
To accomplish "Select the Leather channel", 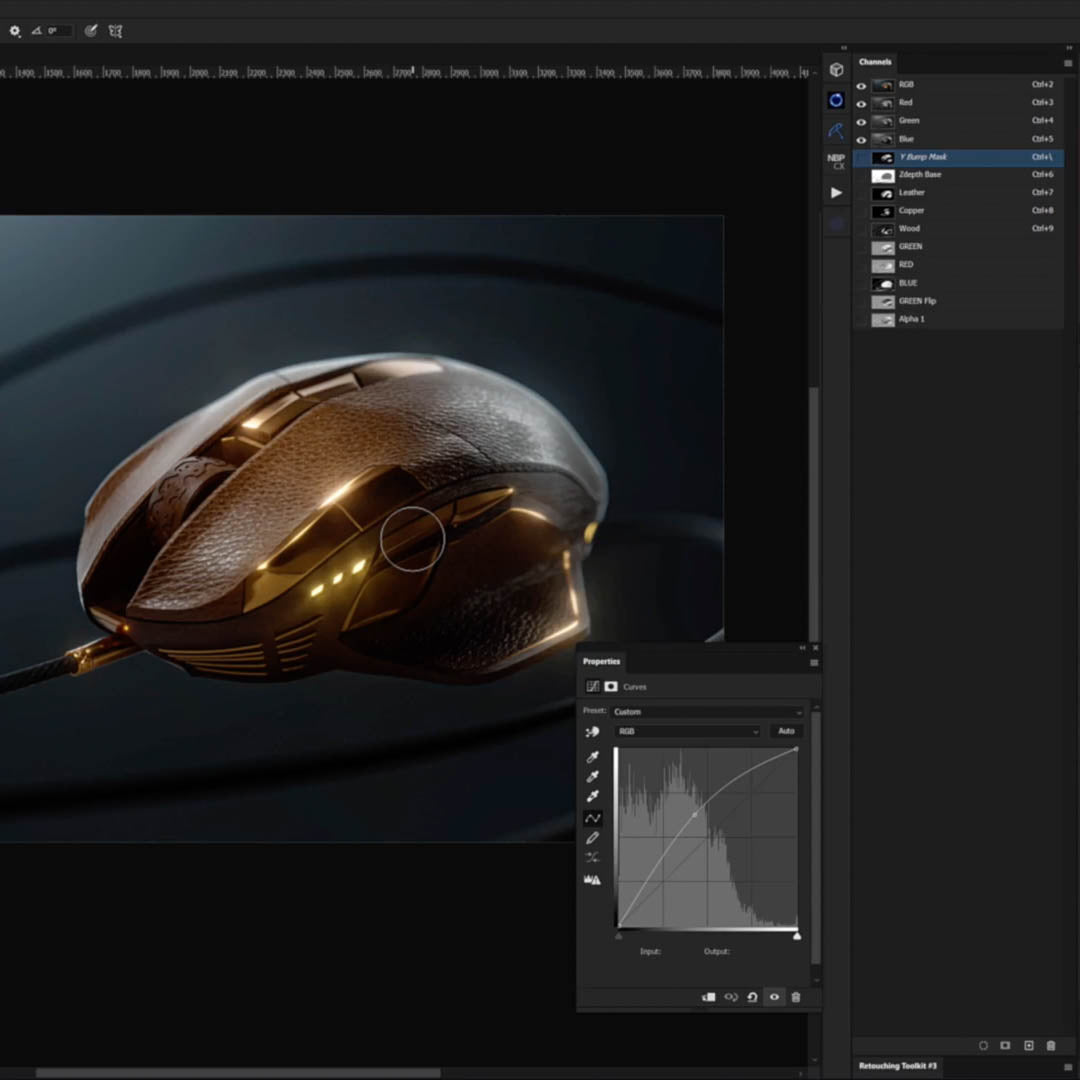I will (x=912, y=193).
